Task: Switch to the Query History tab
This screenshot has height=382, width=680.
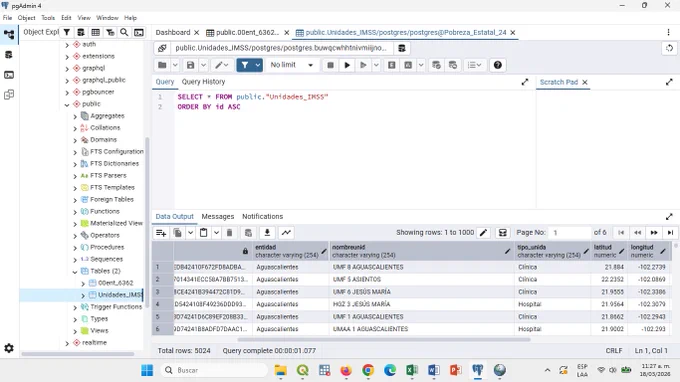Action: (203, 82)
